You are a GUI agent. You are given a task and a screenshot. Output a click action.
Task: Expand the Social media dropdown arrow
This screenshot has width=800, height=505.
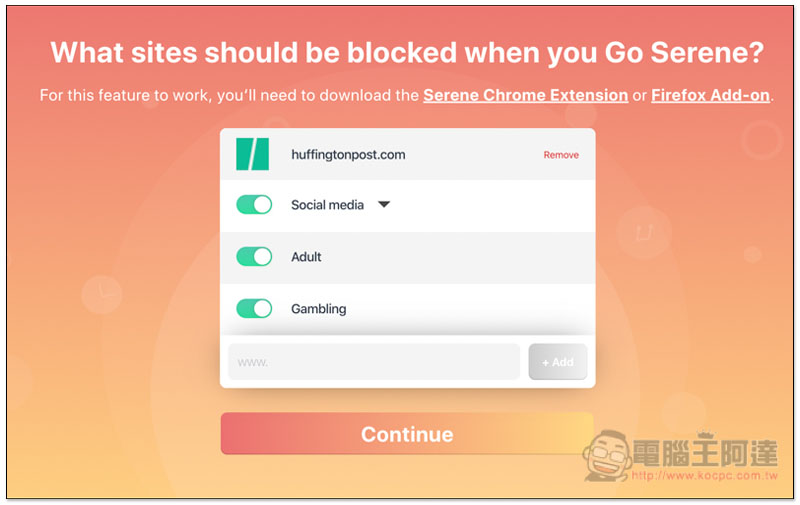[x=384, y=205]
